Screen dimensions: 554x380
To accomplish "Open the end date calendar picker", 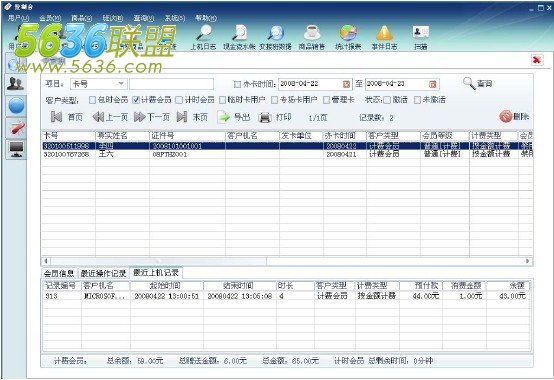I will (x=433, y=84).
